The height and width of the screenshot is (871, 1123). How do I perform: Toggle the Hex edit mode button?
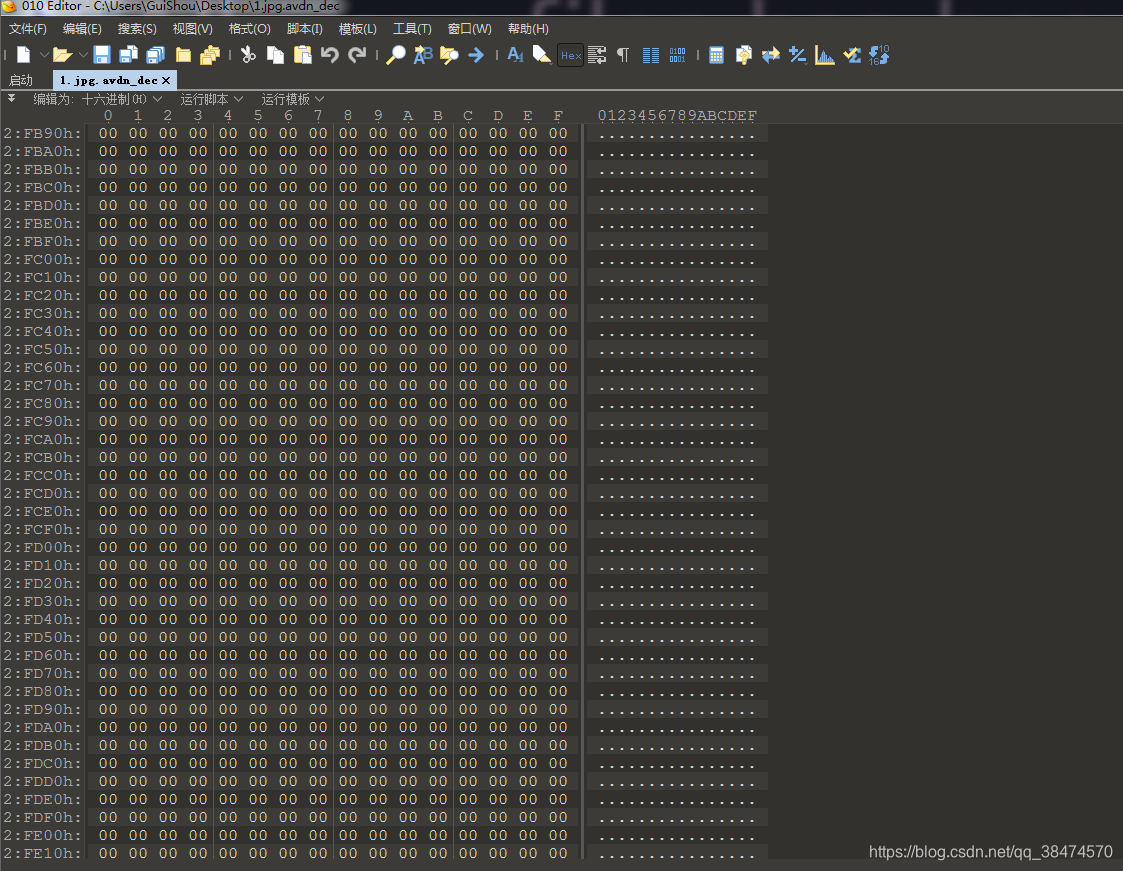point(571,55)
